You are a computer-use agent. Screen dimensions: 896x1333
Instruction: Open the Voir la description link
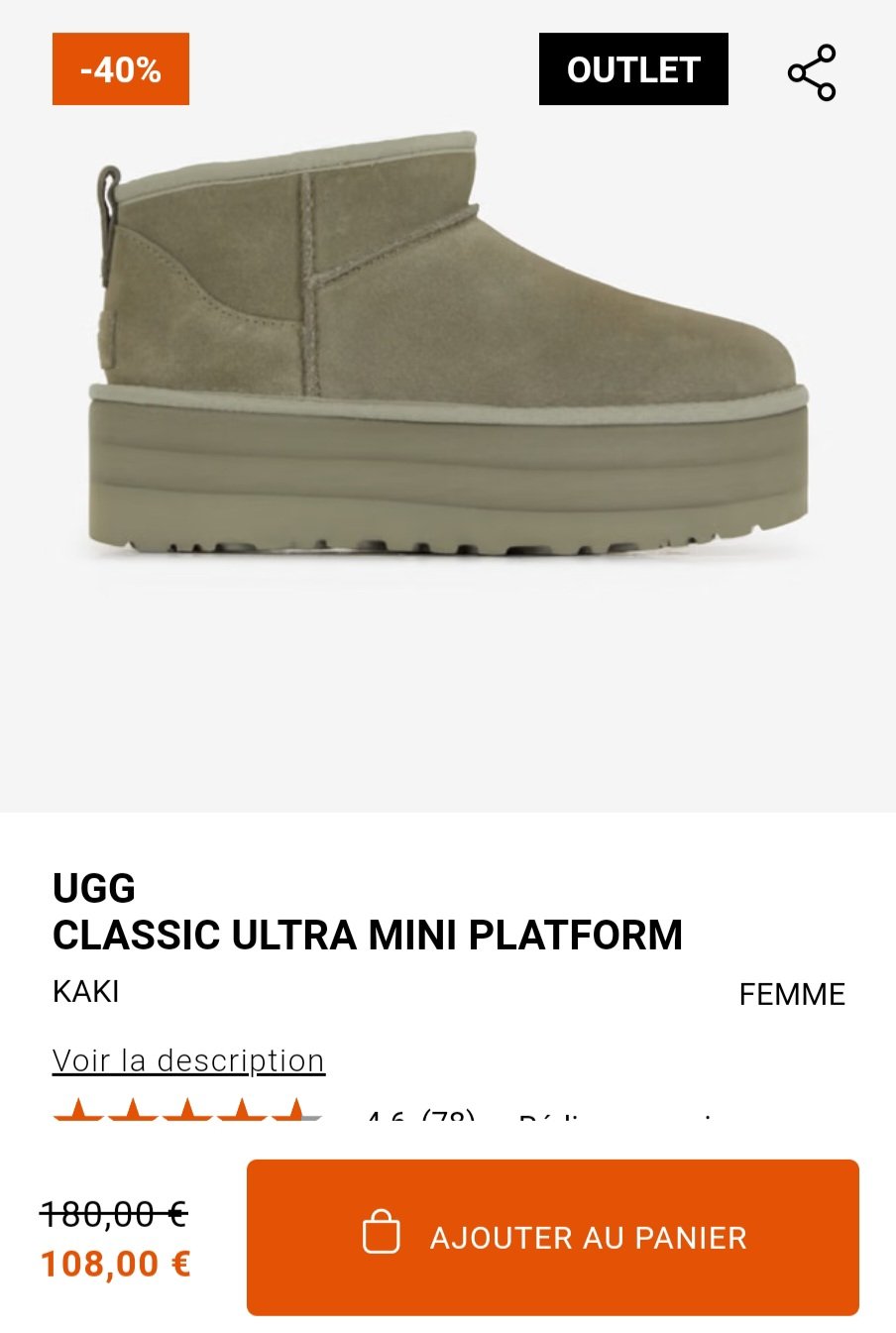[x=188, y=1060]
